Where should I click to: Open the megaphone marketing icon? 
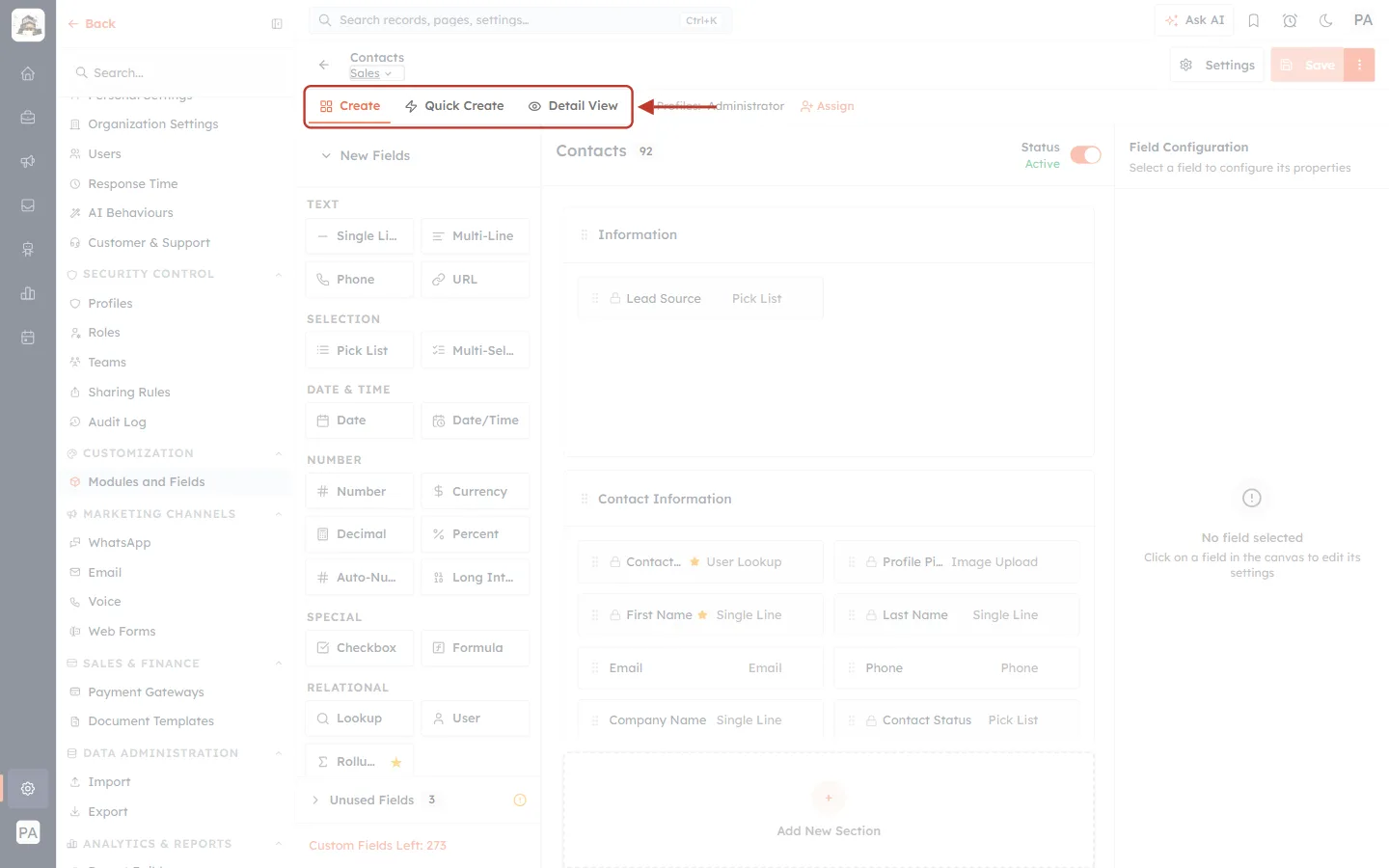pyautogui.click(x=28, y=161)
